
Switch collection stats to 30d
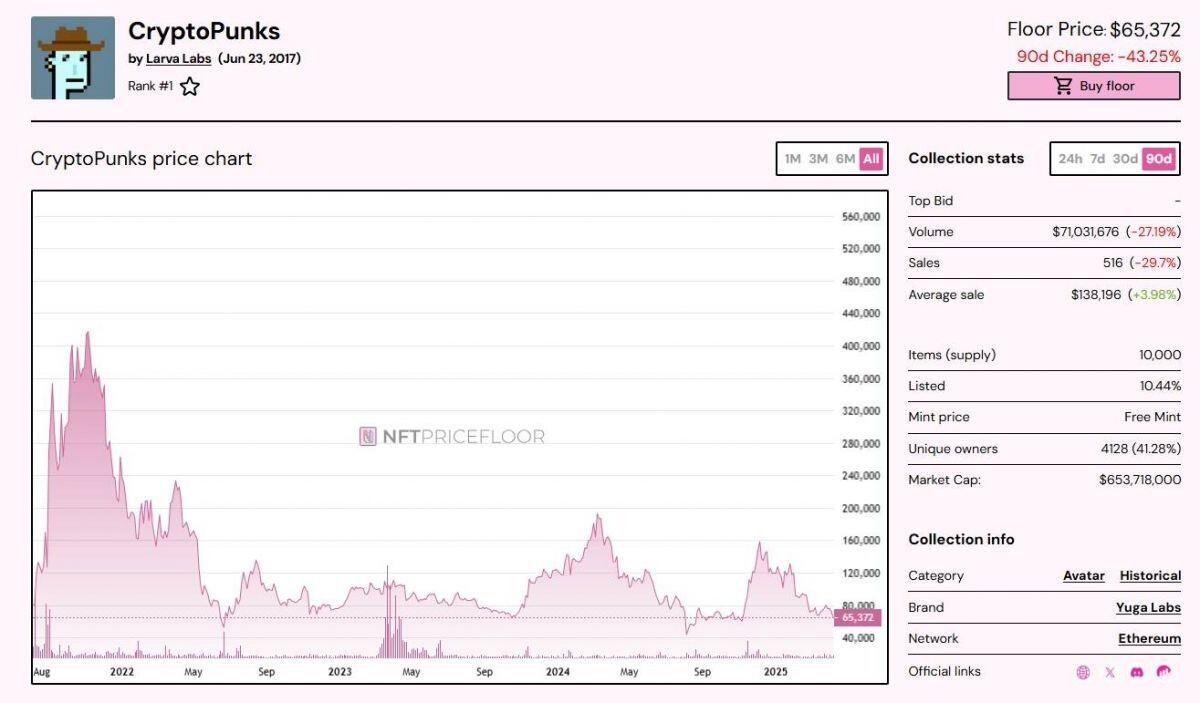click(x=1125, y=159)
